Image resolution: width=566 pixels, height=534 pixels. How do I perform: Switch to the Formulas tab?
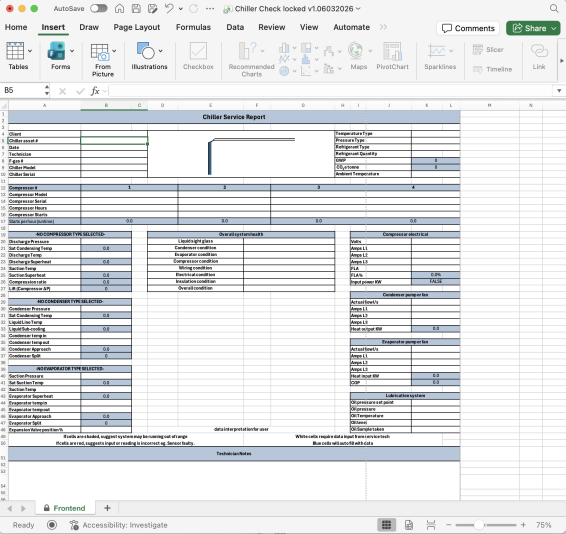coord(193,27)
